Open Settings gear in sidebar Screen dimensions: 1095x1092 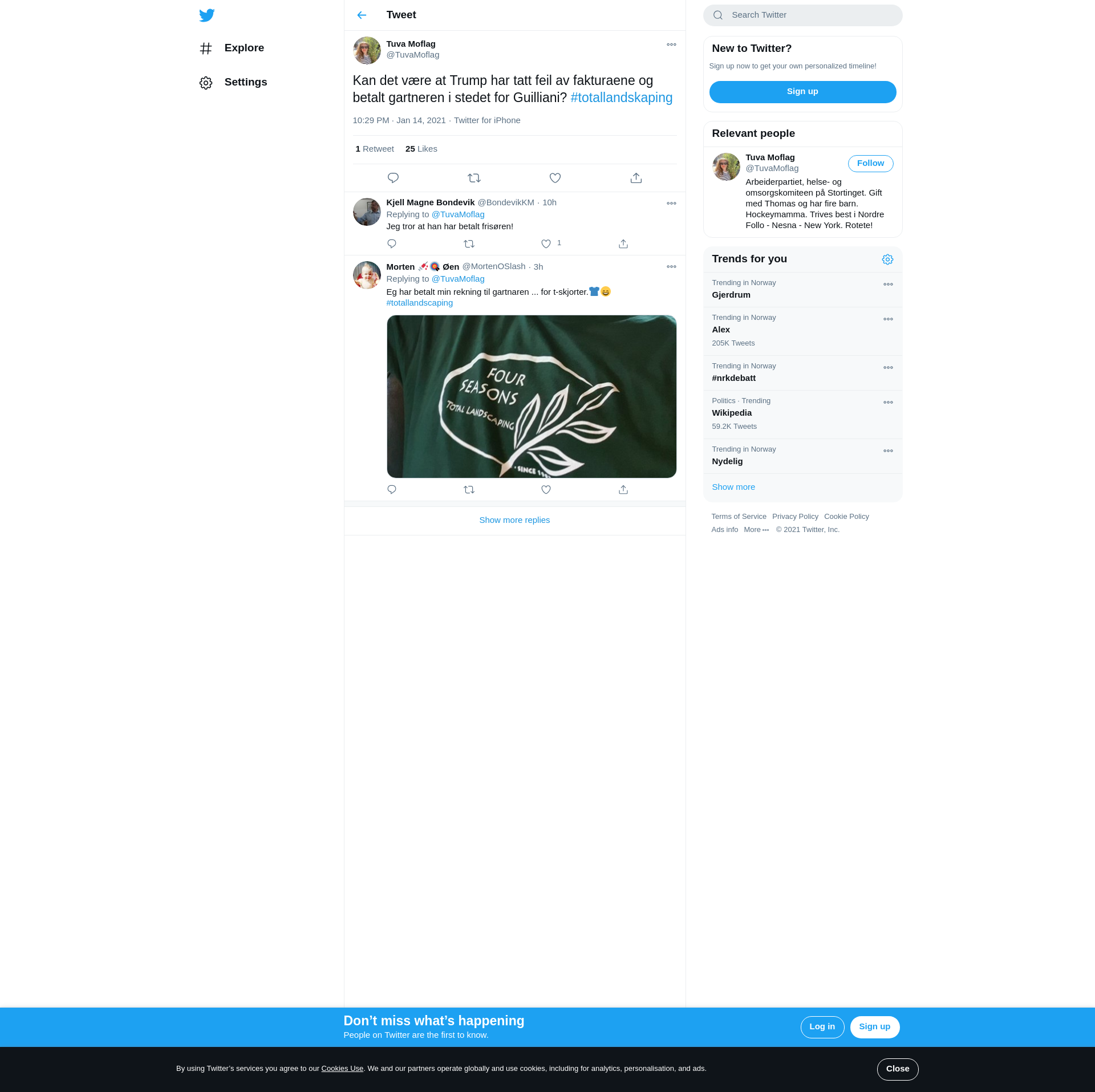coord(206,83)
